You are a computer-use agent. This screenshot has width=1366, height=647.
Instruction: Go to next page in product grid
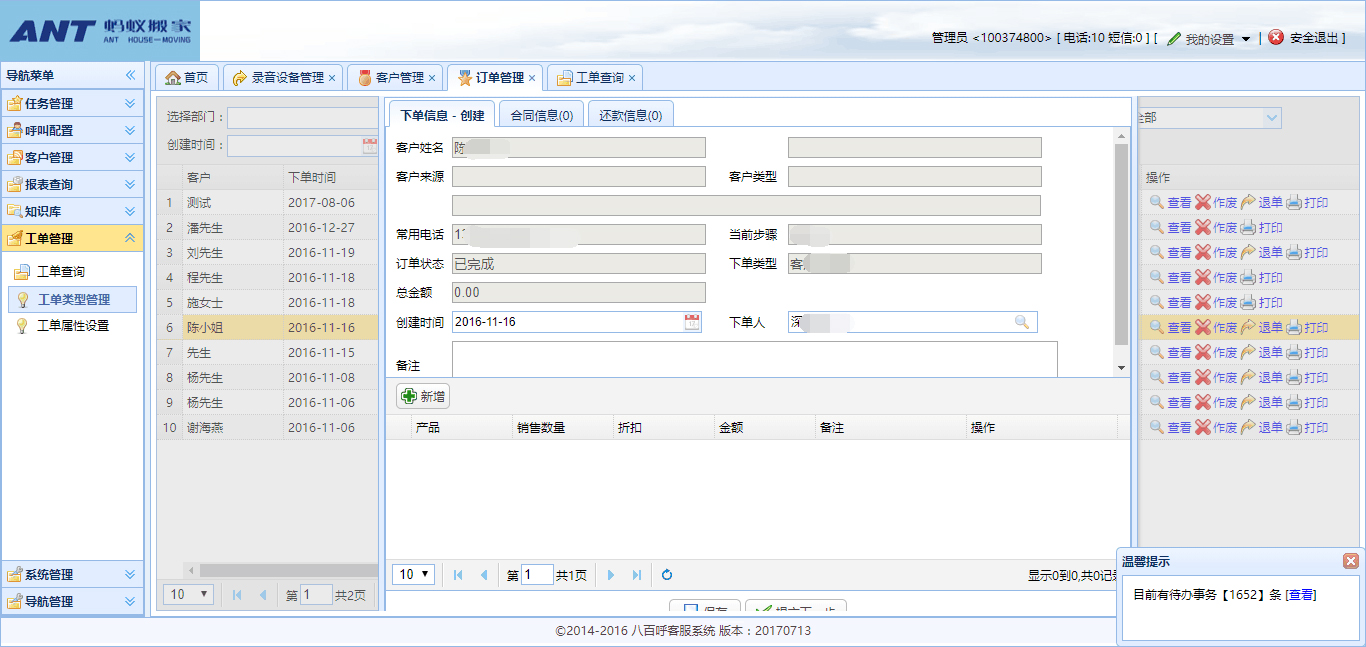click(x=611, y=575)
